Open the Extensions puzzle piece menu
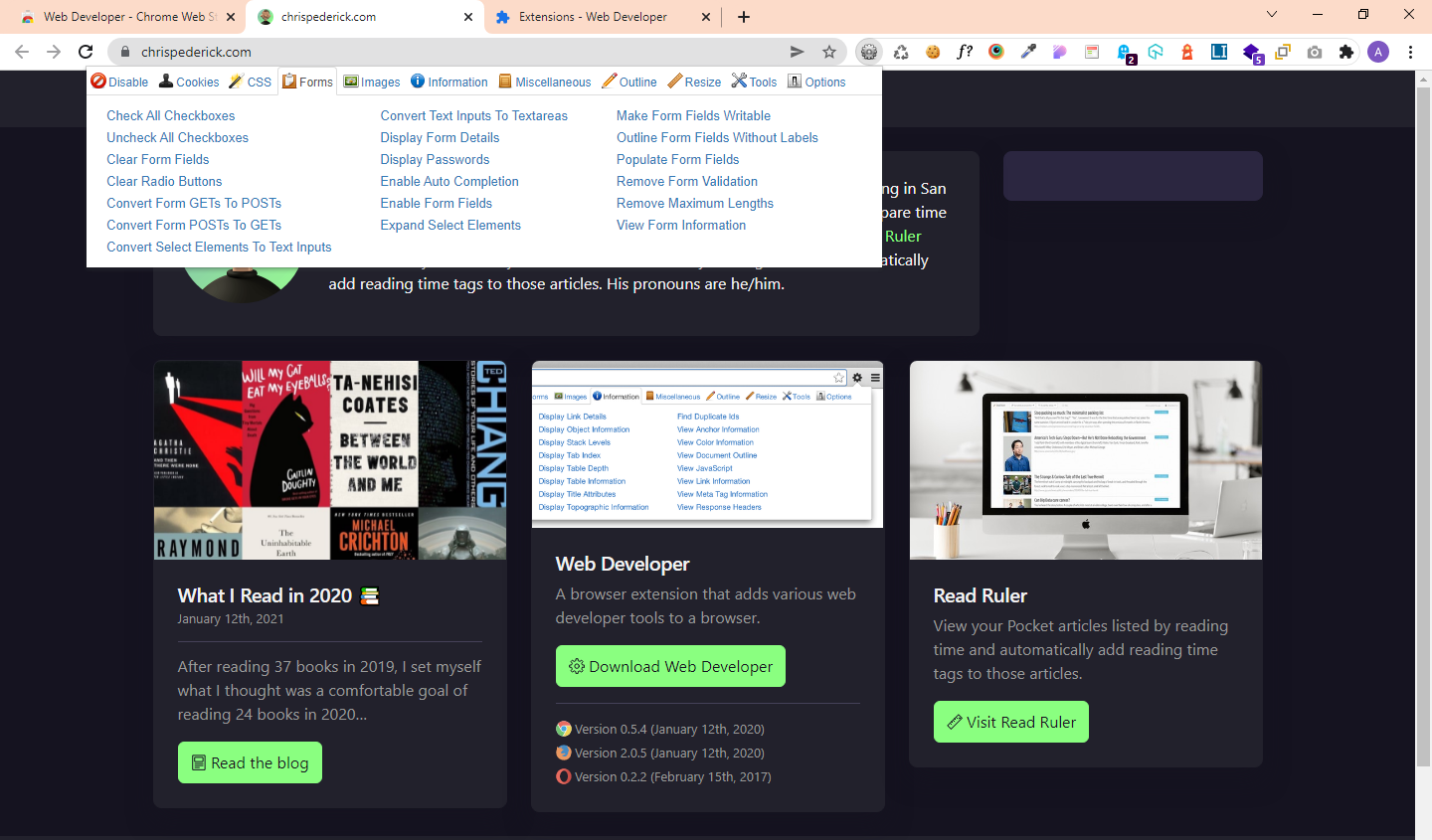Viewport: 1432px width, 840px height. click(1346, 52)
